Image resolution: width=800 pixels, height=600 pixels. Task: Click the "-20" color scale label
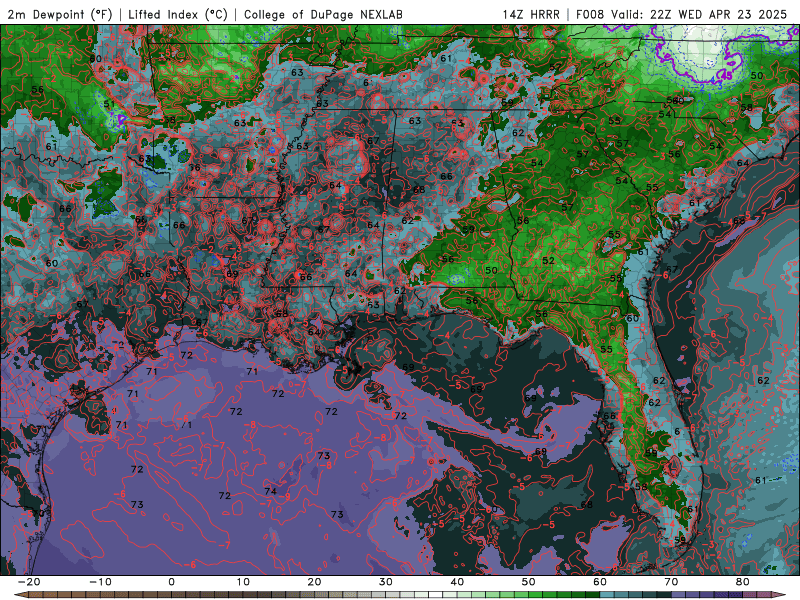tap(29, 582)
